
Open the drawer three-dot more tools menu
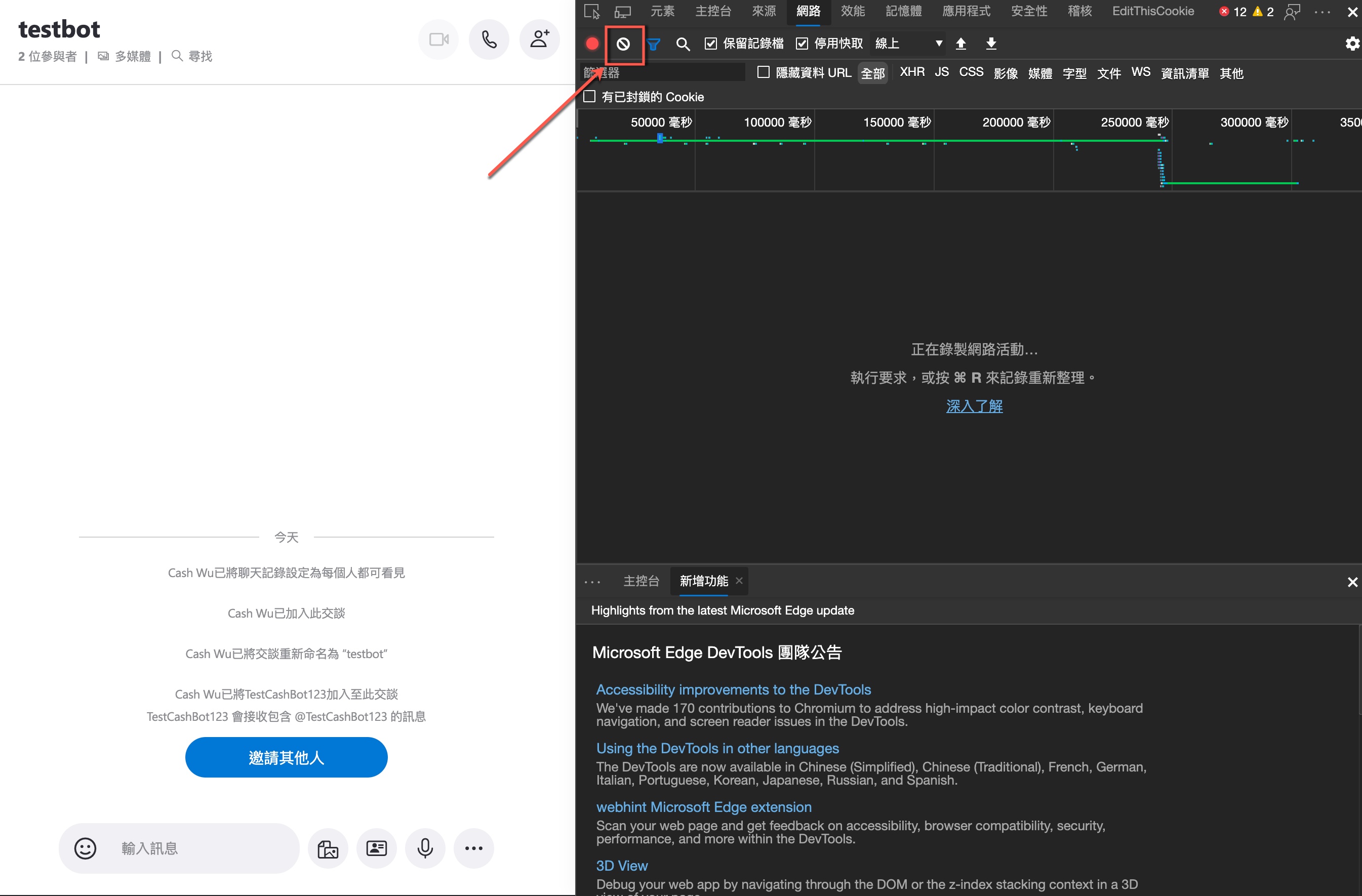pyautogui.click(x=592, y=582)
